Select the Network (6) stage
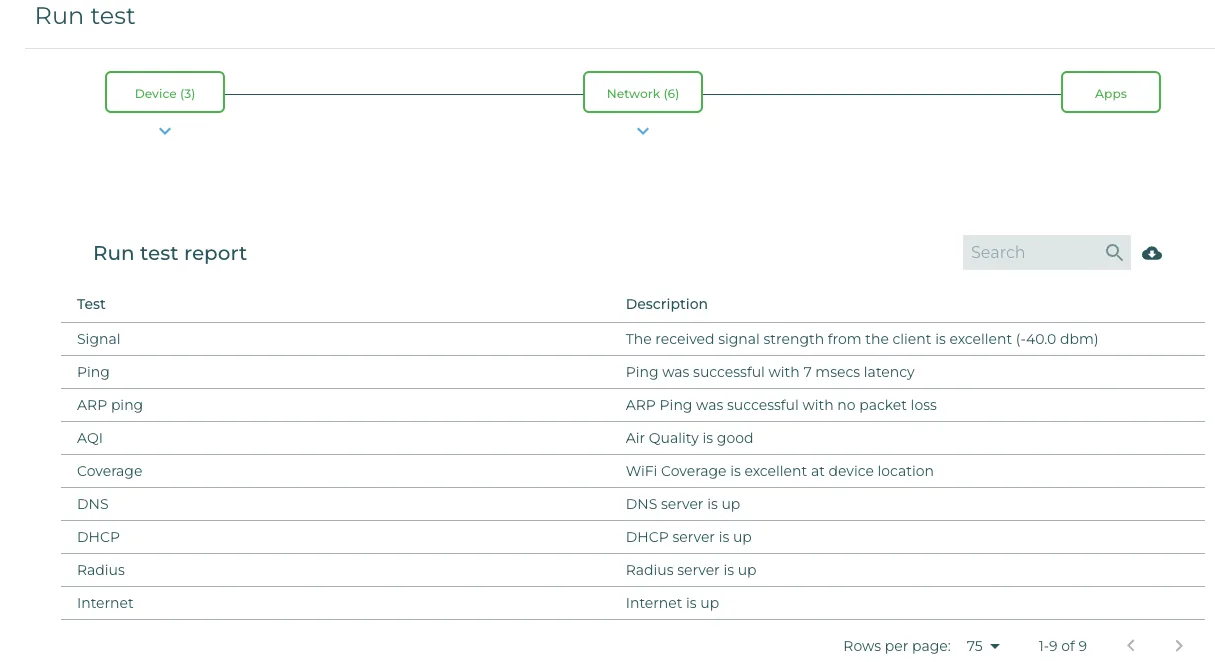The height and width of the screenshot is (662, 1215). [643, 92]
